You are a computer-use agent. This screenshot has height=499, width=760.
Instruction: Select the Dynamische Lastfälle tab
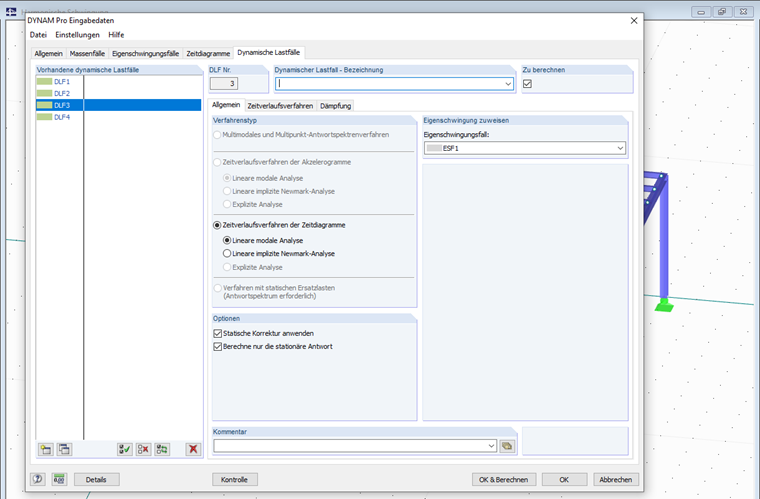click(x=269, y=52)
